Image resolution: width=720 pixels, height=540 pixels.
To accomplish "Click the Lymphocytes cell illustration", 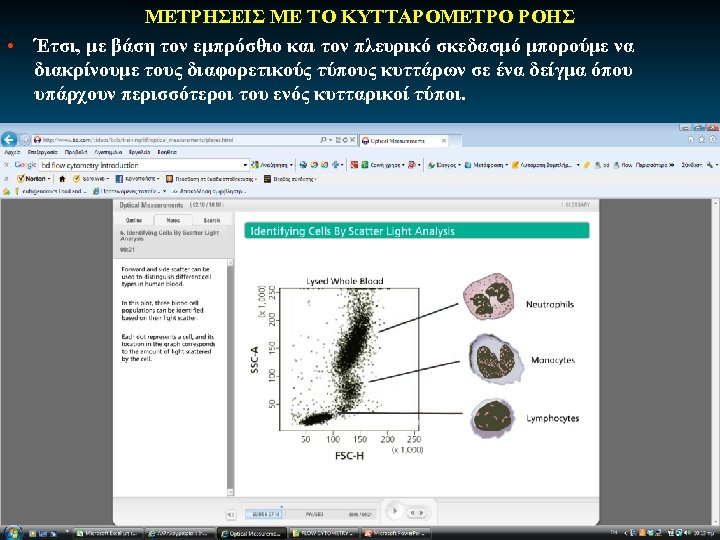I will pos(493,417).
